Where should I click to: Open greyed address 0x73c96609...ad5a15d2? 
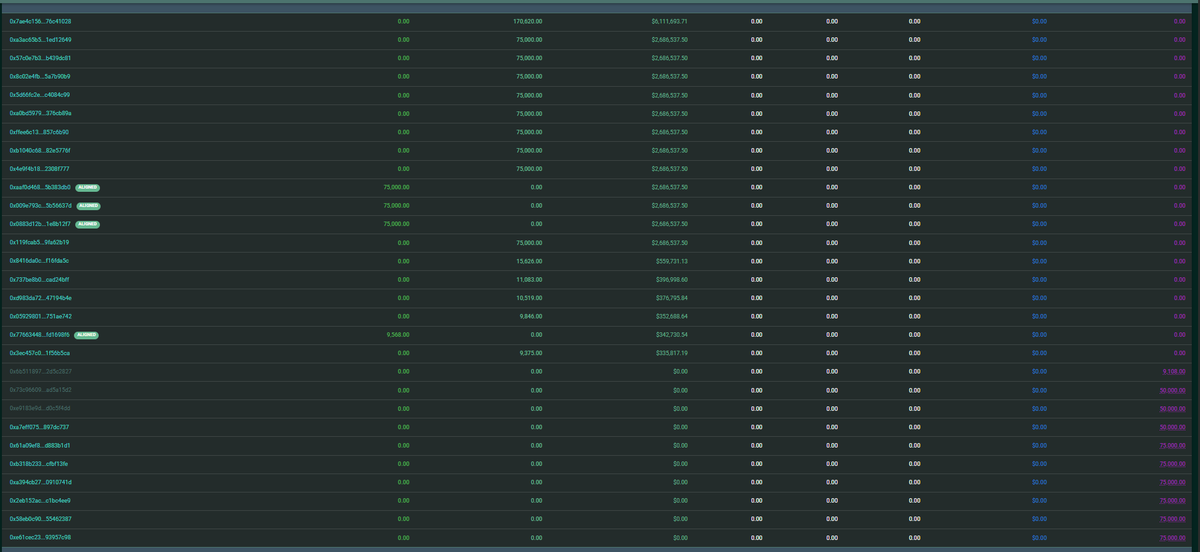pos(40,390)
